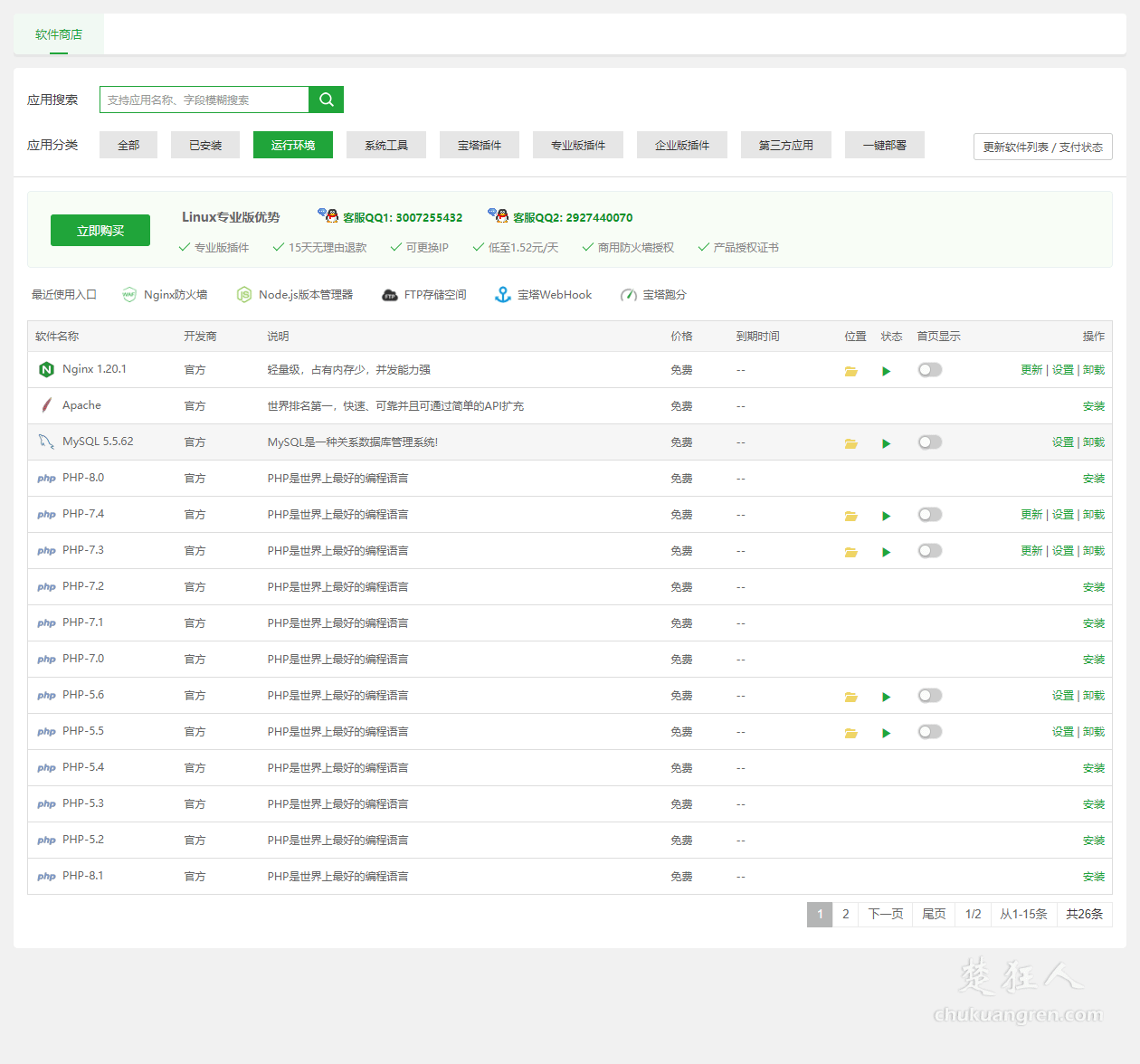Toggle homepage display for Nginx 1.20.1

point(930,370)
